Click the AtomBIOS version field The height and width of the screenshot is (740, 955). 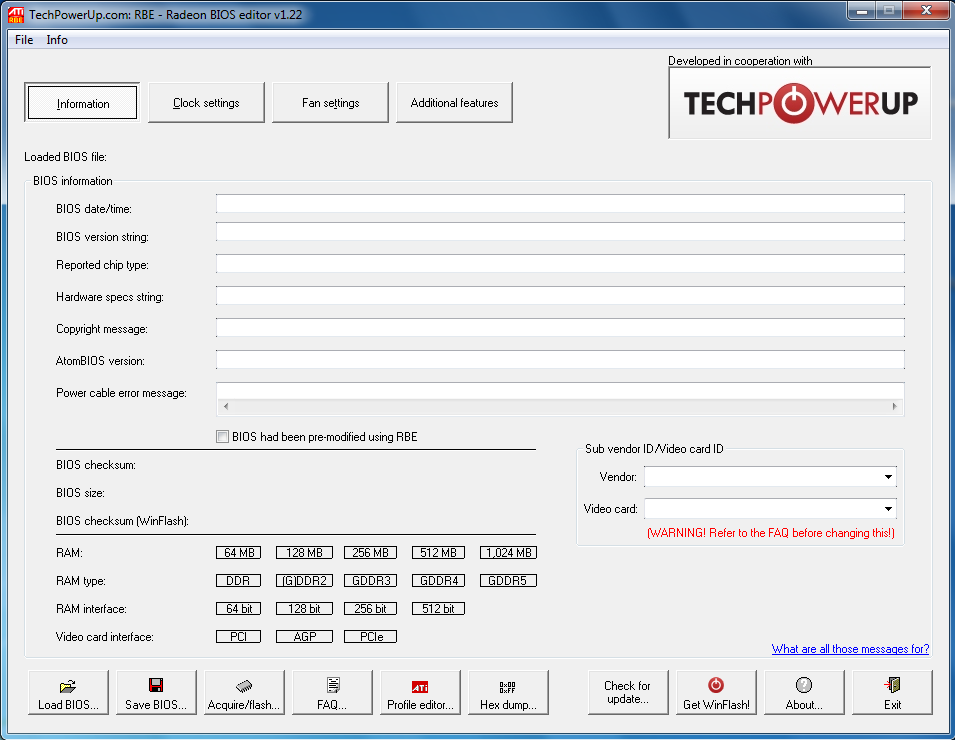[x=560, y=359]
